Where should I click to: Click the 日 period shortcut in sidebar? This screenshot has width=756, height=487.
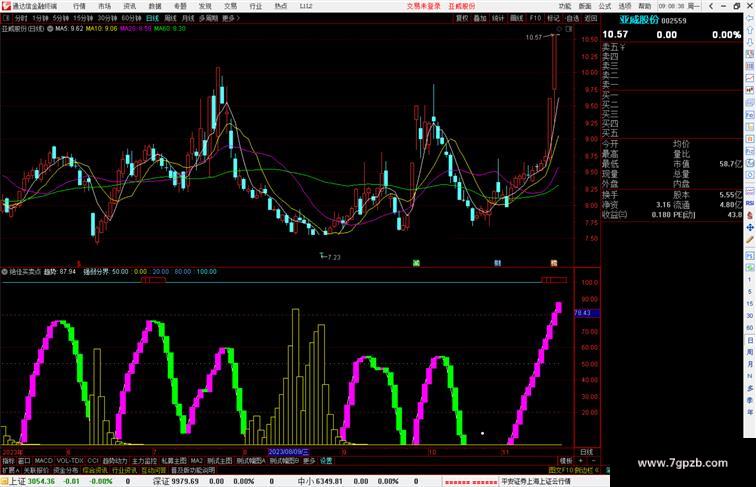coord(750,340)
